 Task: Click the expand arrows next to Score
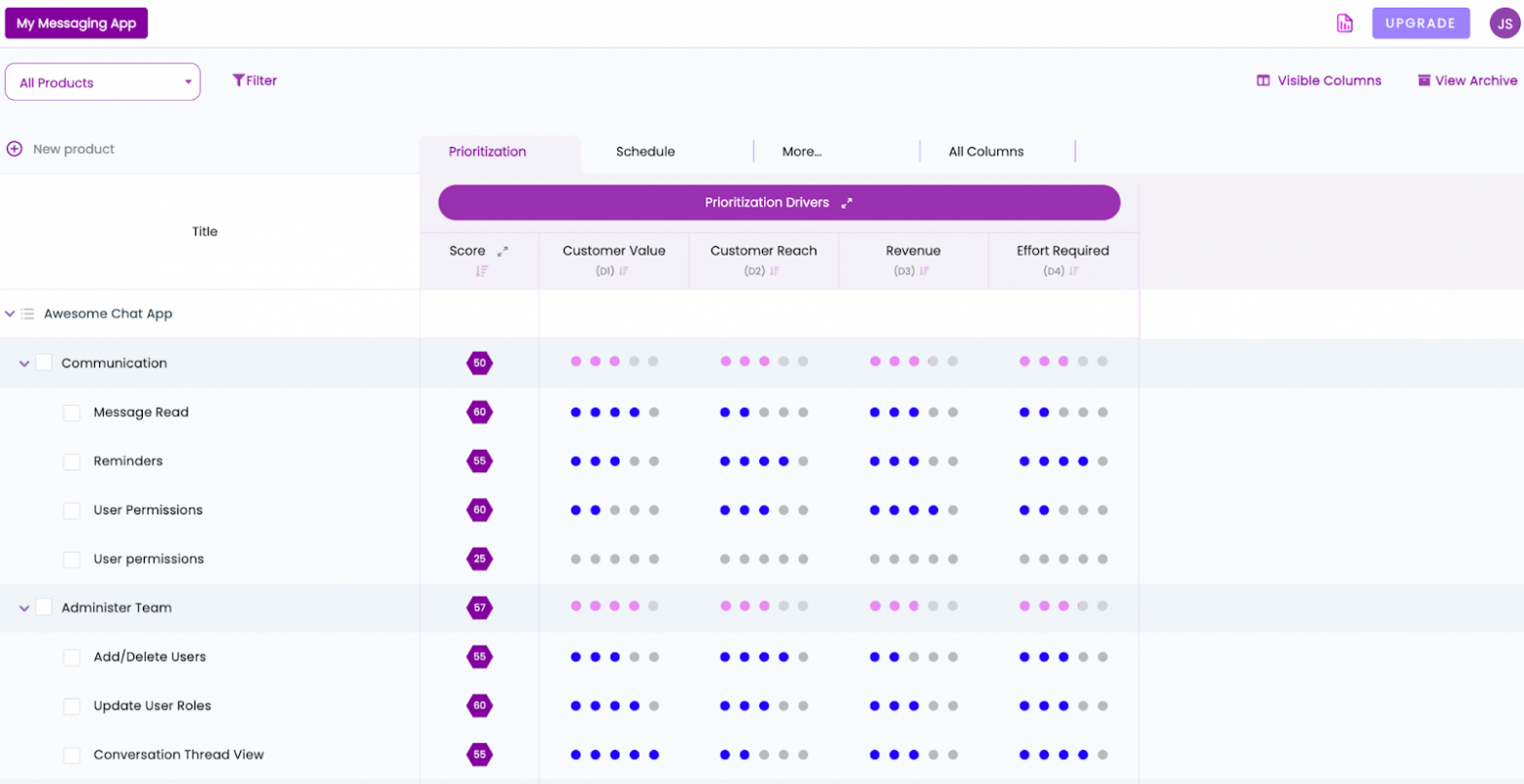pos(502,251)
